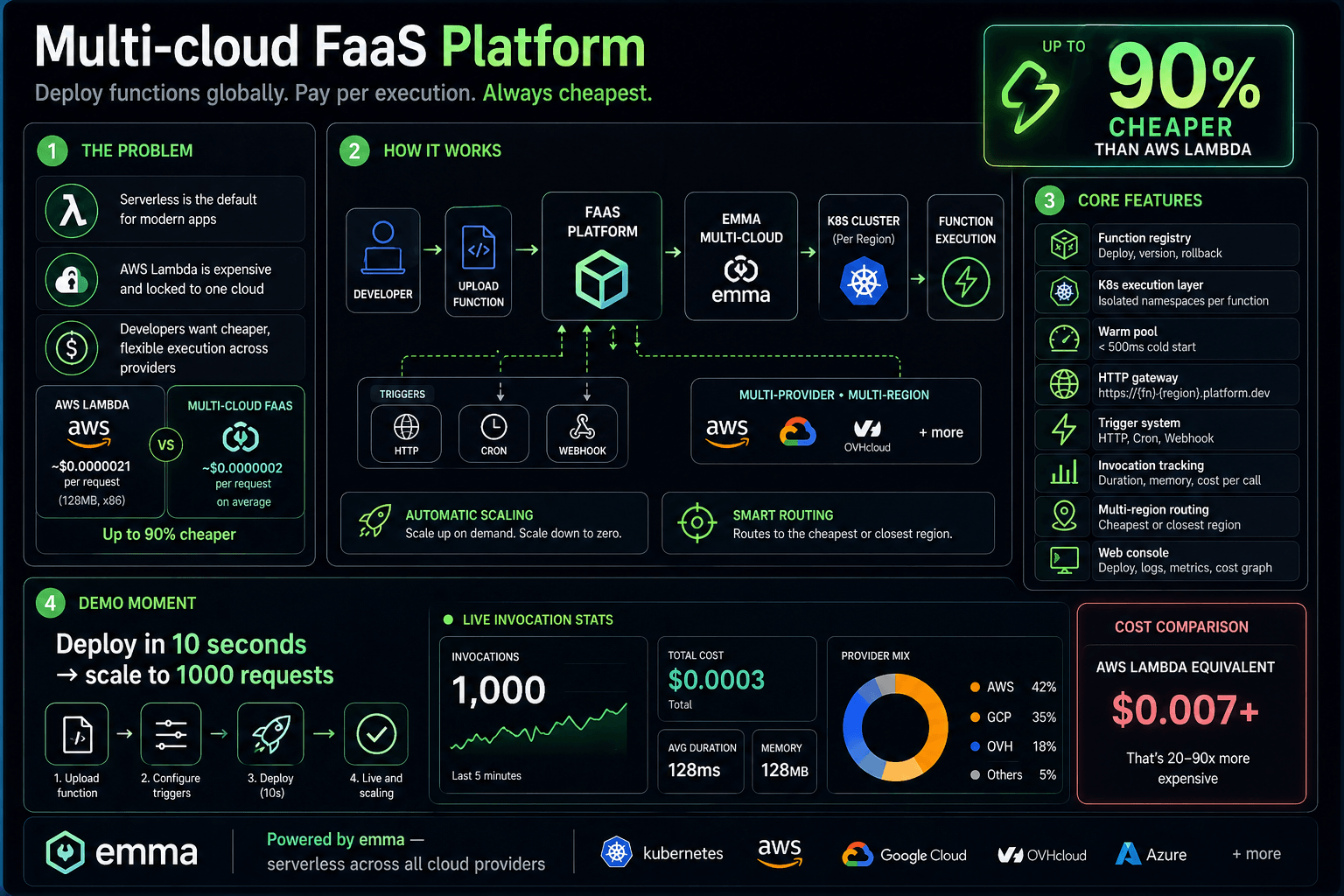
Task: Click the Web console monitor icon
Action: [1064, 560]
